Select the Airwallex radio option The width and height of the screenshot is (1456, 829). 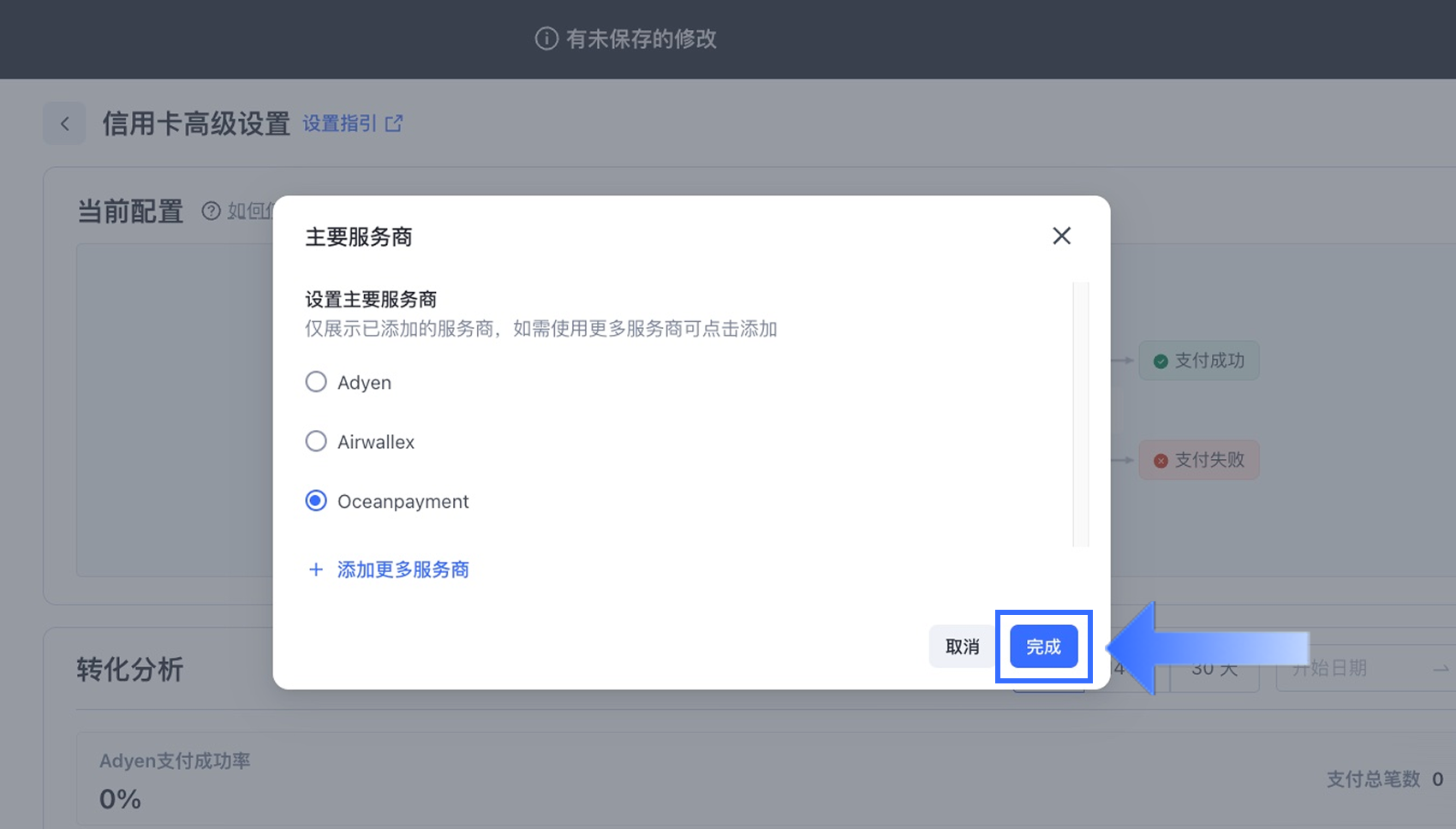(316, 441)
